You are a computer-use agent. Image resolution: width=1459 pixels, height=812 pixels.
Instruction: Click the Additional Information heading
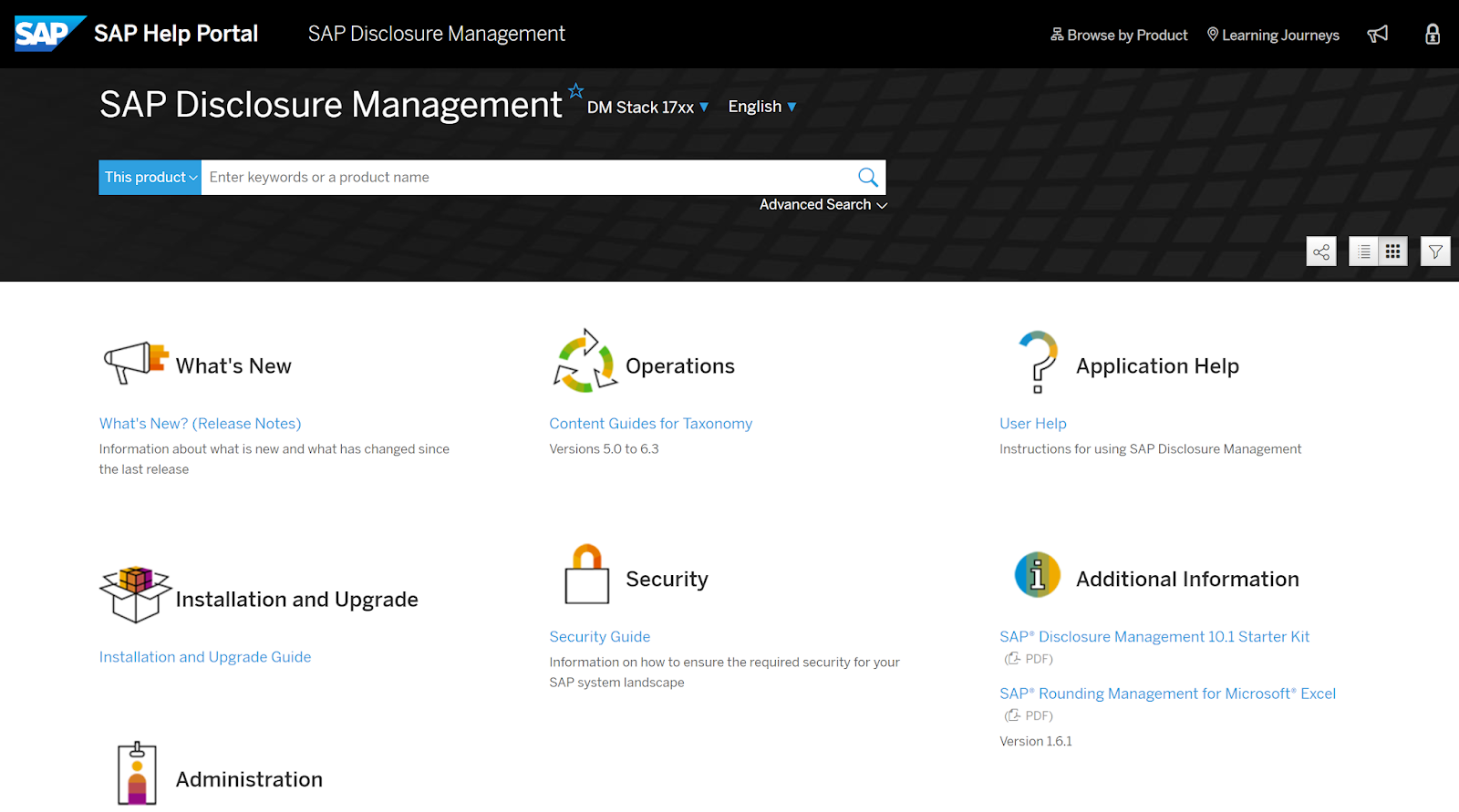click(x=1187, y=580)
